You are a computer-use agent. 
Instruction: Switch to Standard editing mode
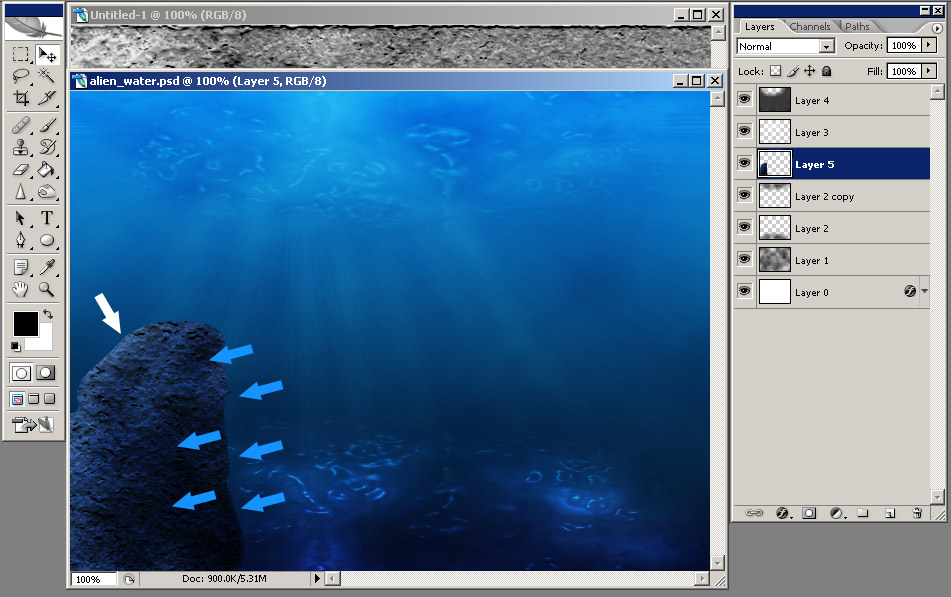pos(21,373)
